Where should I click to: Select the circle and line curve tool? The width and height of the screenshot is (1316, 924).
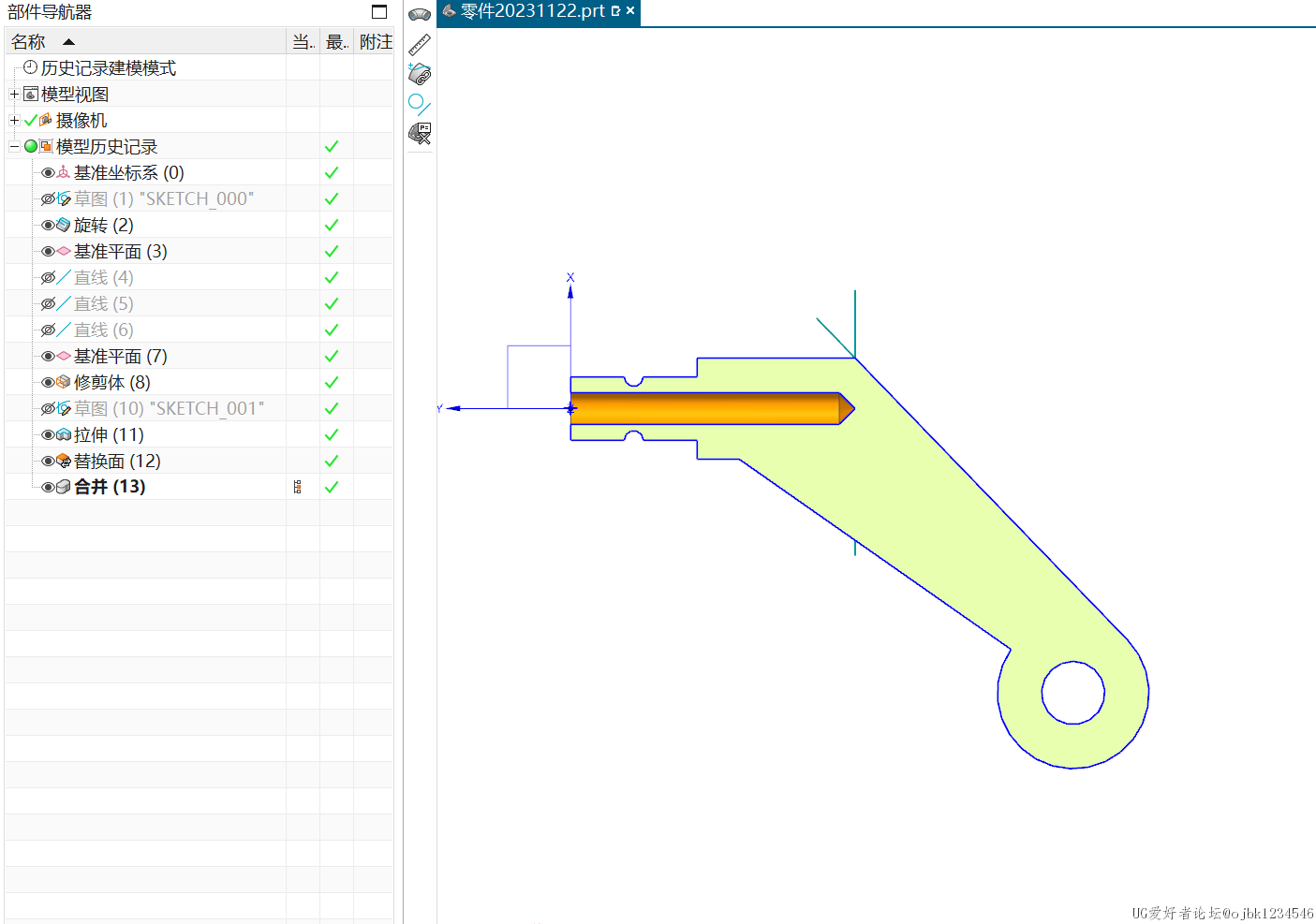click(420, 104)
